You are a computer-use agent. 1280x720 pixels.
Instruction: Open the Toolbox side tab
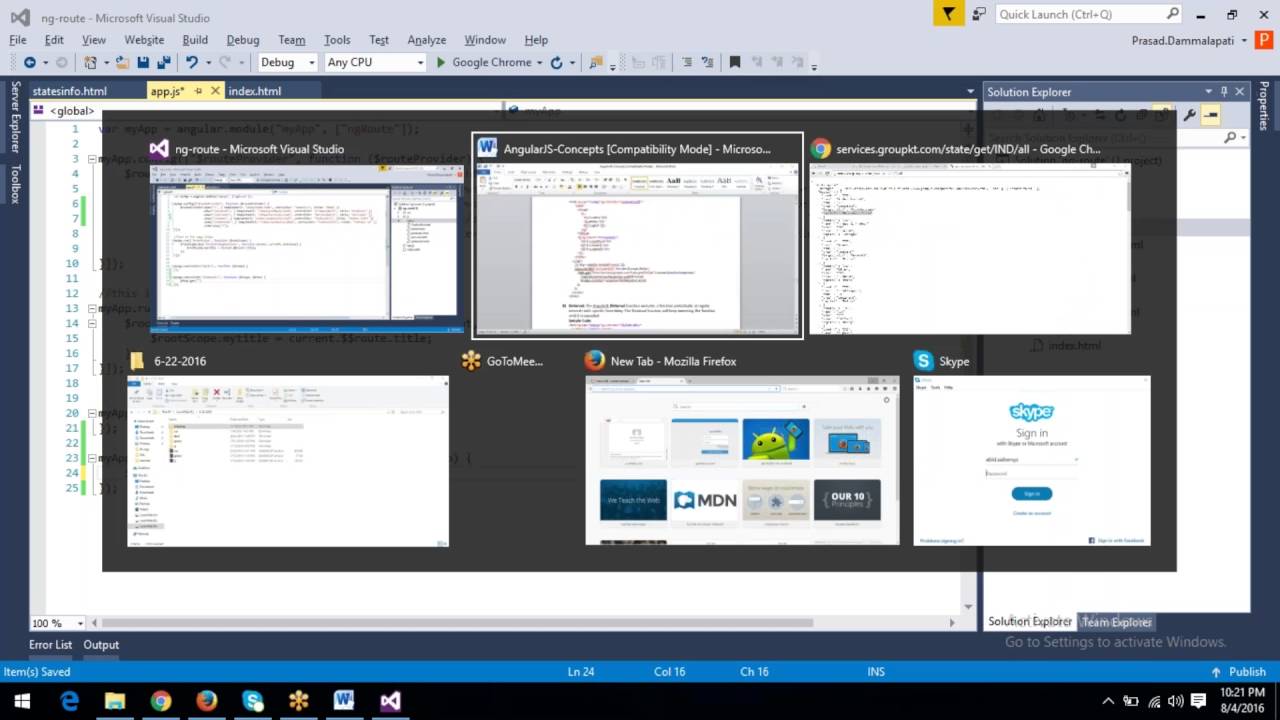pyautogui.click(x=15, y=183)
